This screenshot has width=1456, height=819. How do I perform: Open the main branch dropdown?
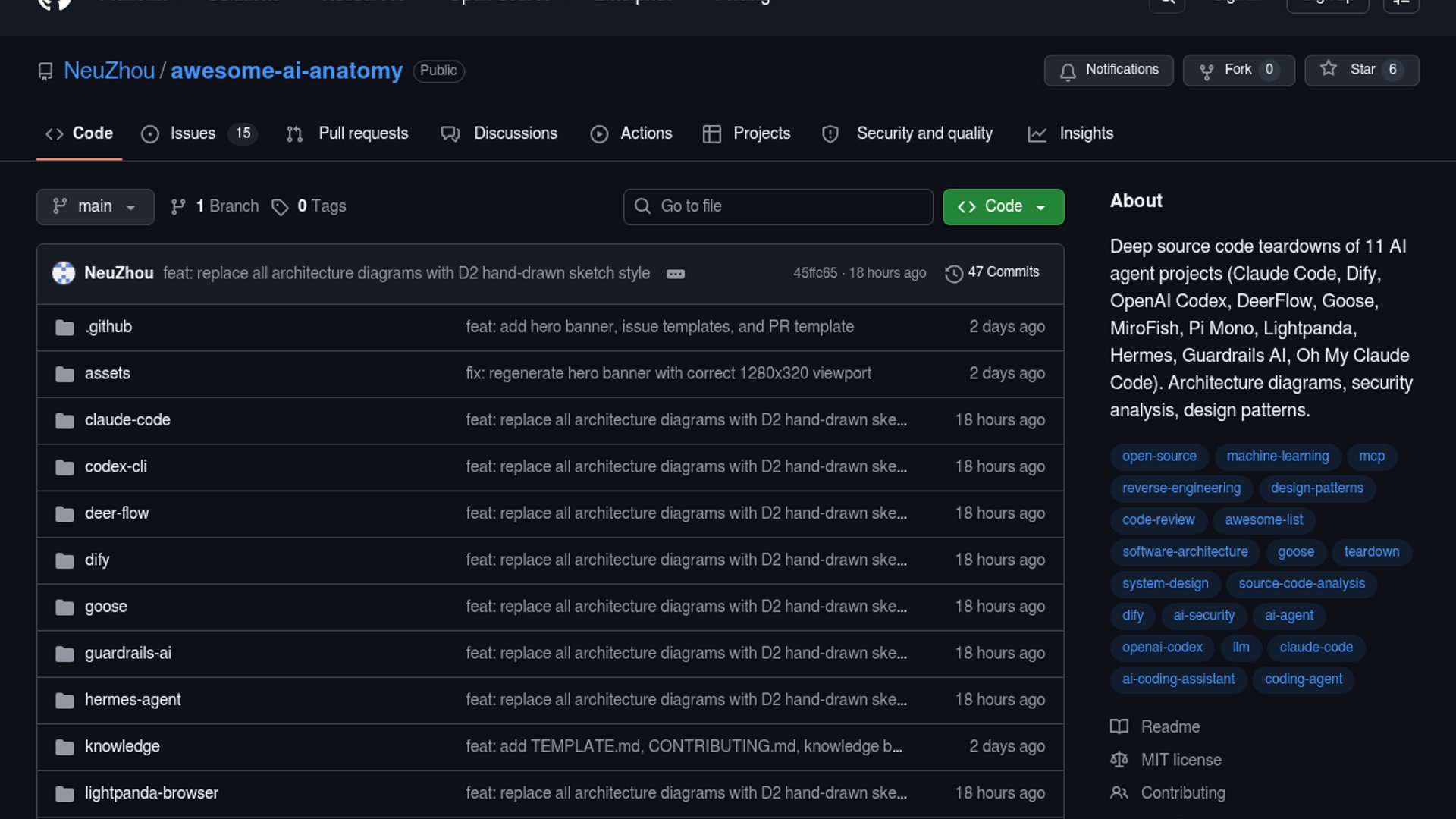click(x=95, y=206)
